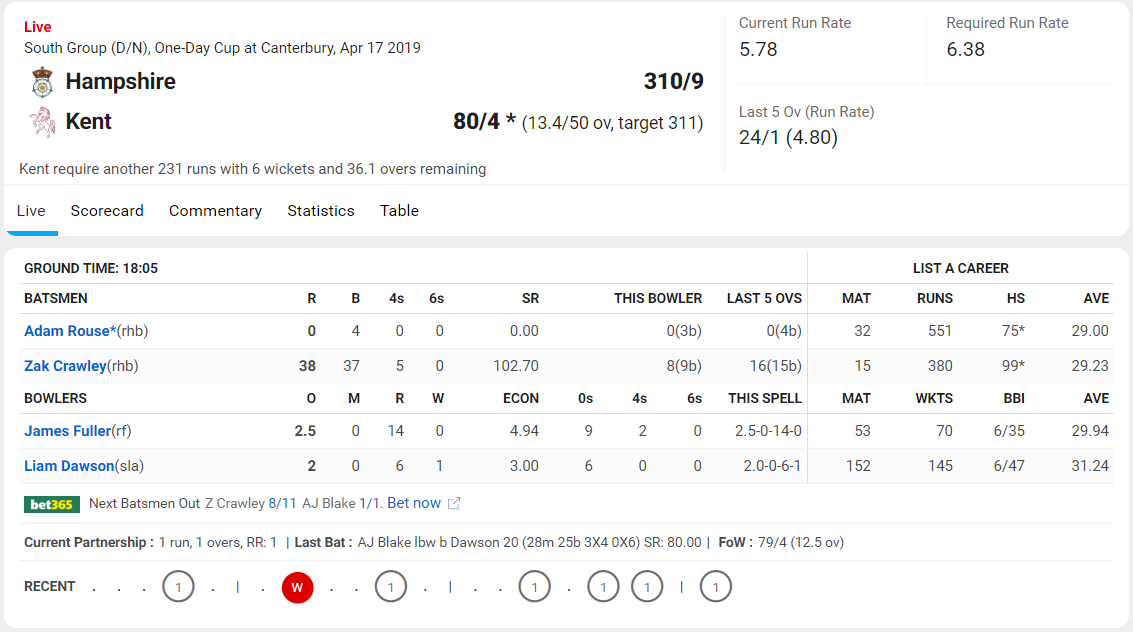Click the red W wicket ball marker
This screenshot has width=1133, height=632.
coord(297,587)
